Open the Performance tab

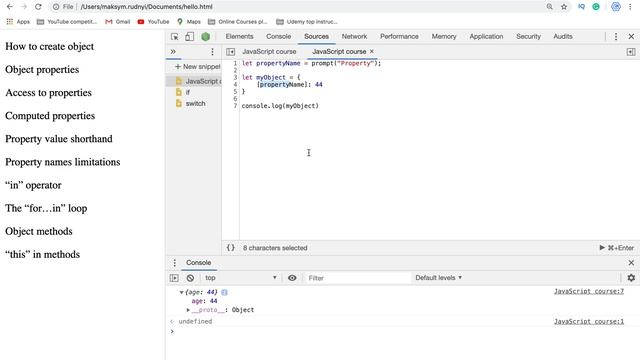pos(399,36)
